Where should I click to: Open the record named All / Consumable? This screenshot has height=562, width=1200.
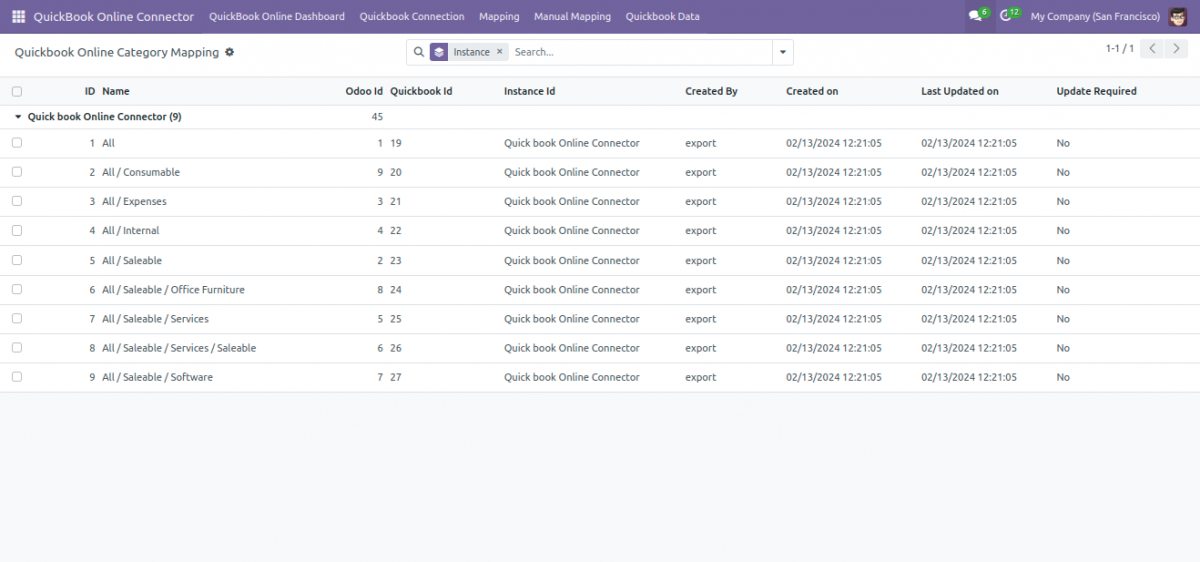(141, 172)
